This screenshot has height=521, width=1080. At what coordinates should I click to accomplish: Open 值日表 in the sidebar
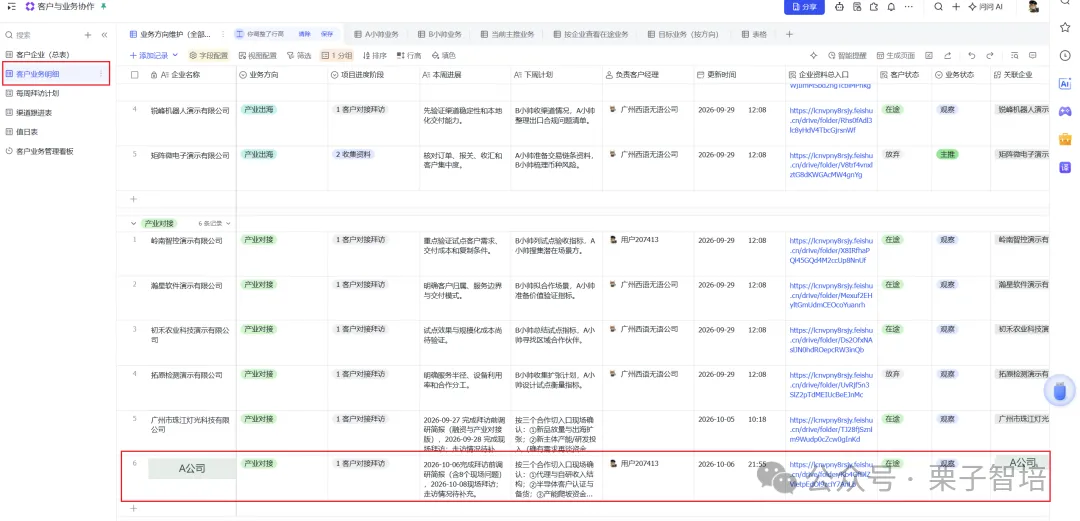click(28, 132)
